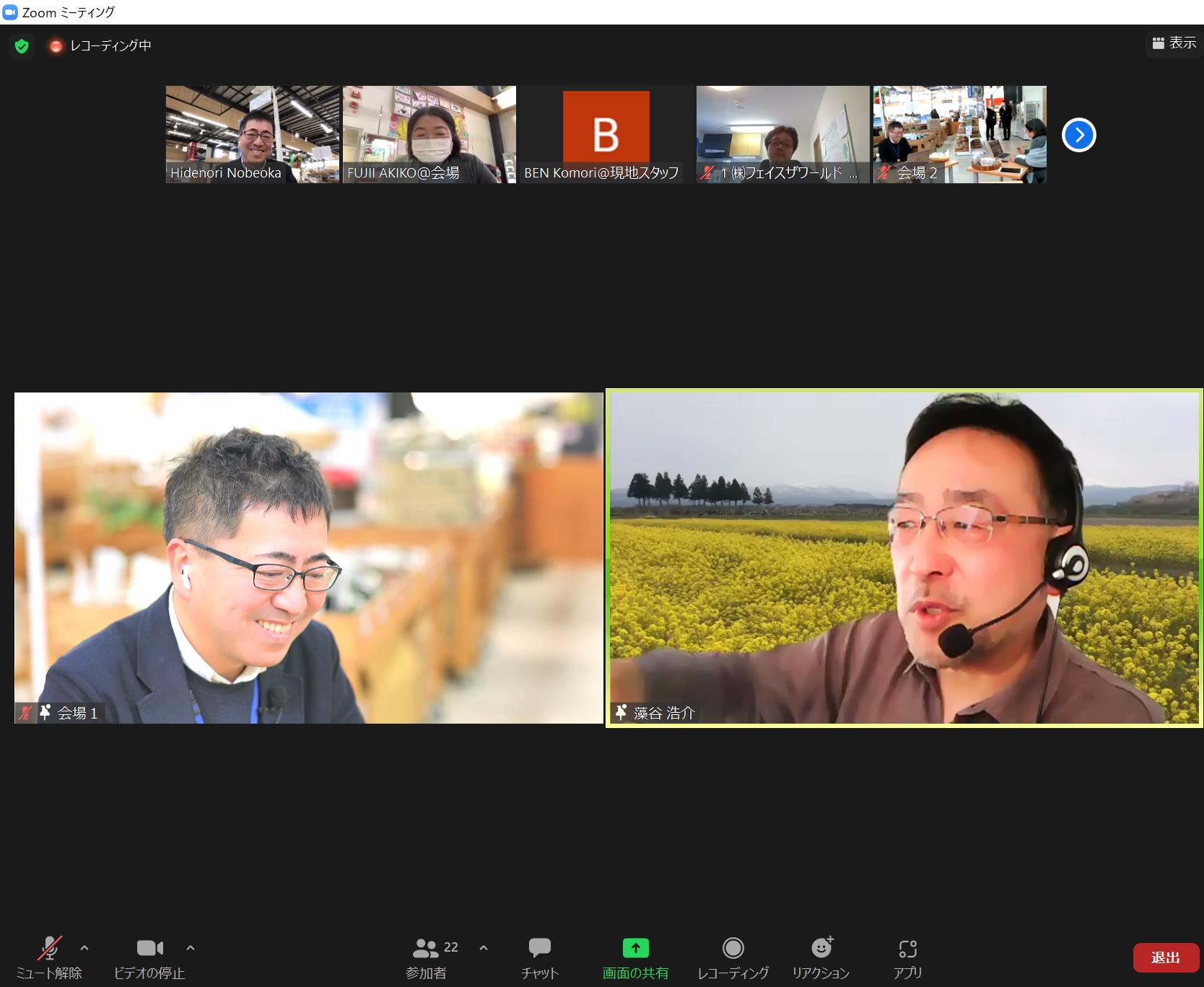Open the 参加者 participants panel
Image resolution: width=1204 pixels, height=987 pixels.
[427, 958]
